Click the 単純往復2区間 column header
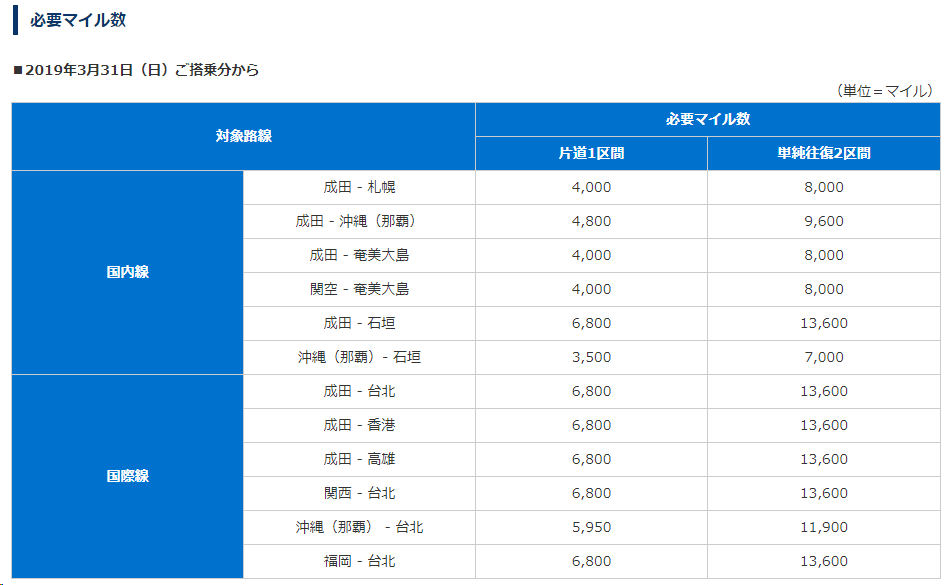 point(824,154)
